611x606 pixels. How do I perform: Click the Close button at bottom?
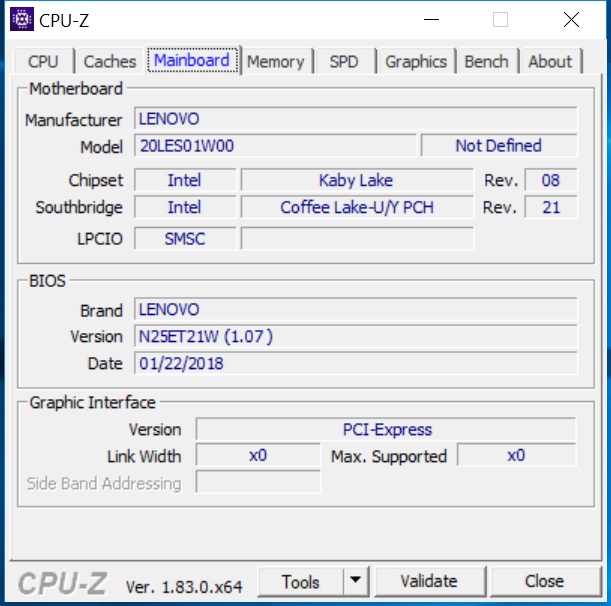pyautogui.click(x=544, y=582)
